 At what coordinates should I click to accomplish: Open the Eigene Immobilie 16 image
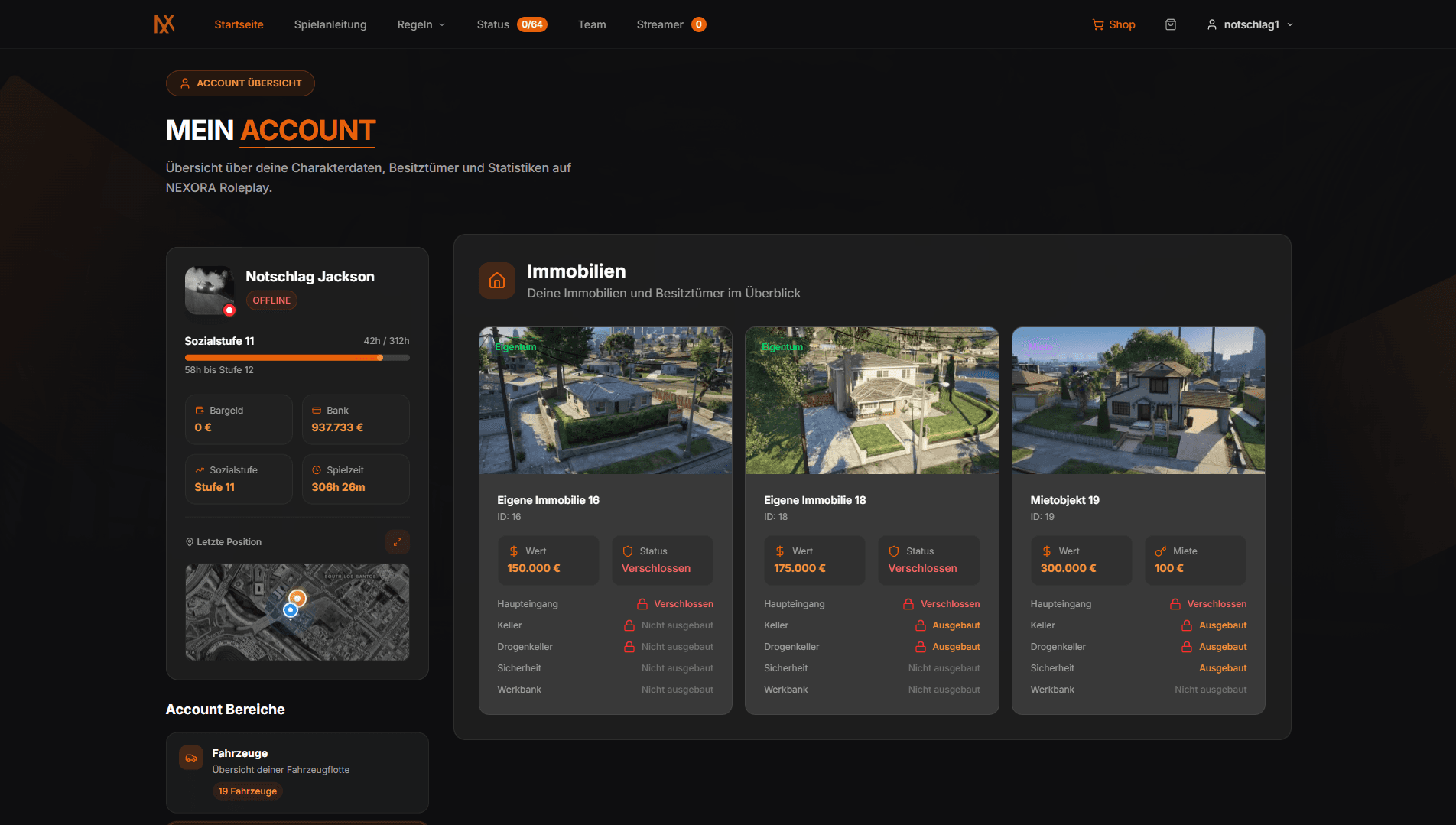click(605, 401)
